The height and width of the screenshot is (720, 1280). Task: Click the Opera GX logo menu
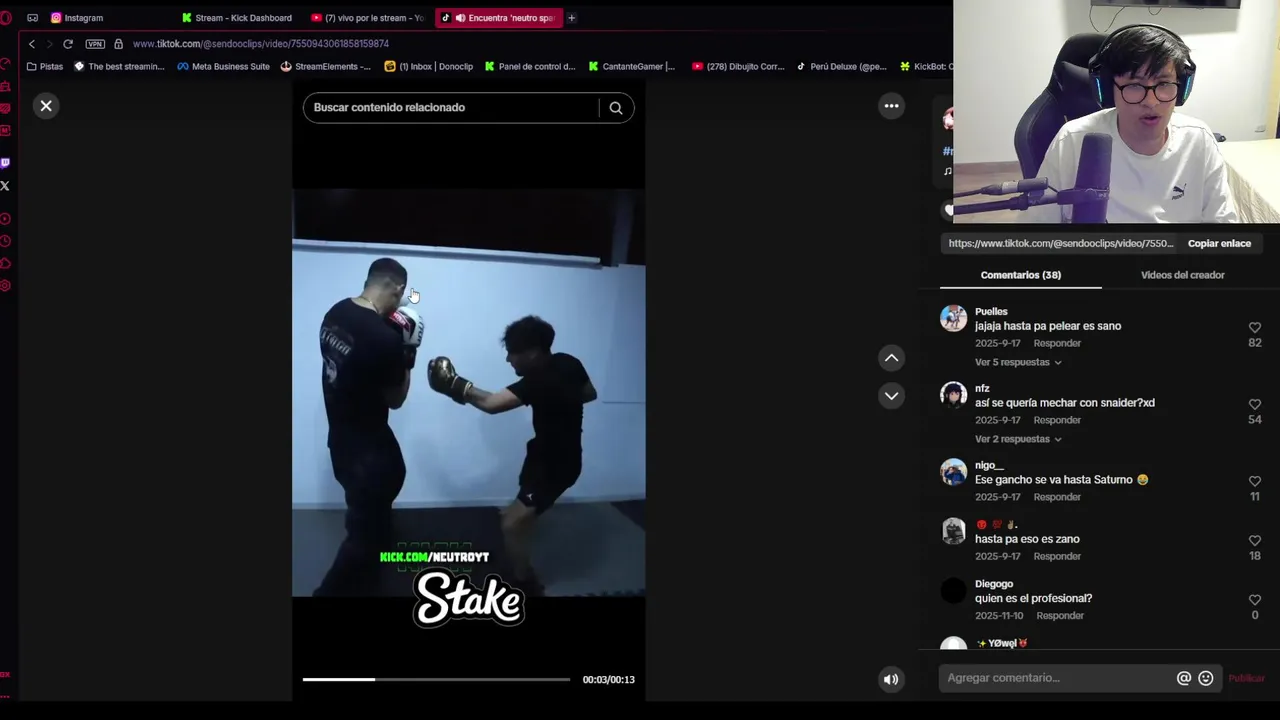click(6, 18)
